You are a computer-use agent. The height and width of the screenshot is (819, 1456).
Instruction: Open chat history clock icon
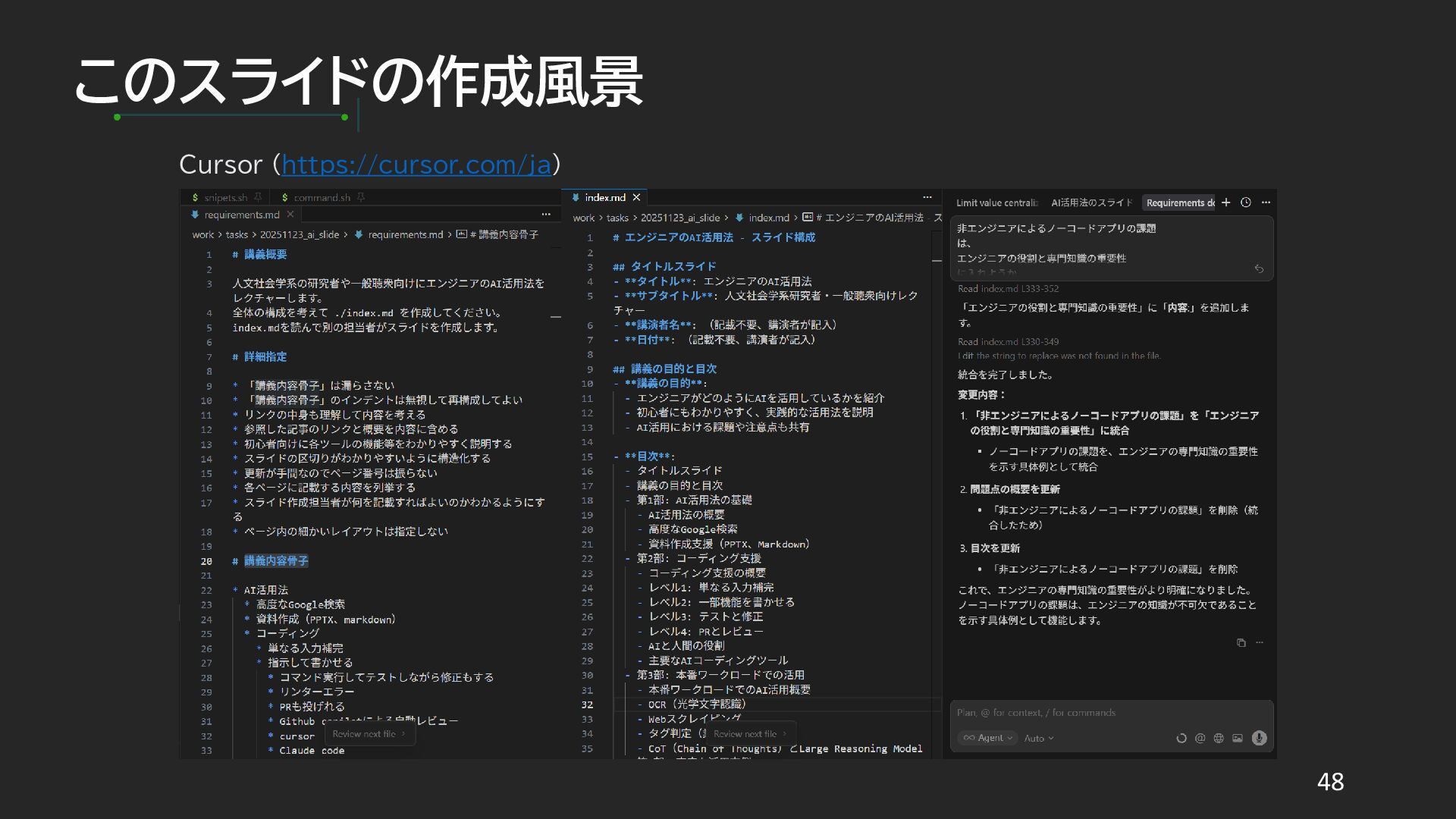click(1245, 202)
